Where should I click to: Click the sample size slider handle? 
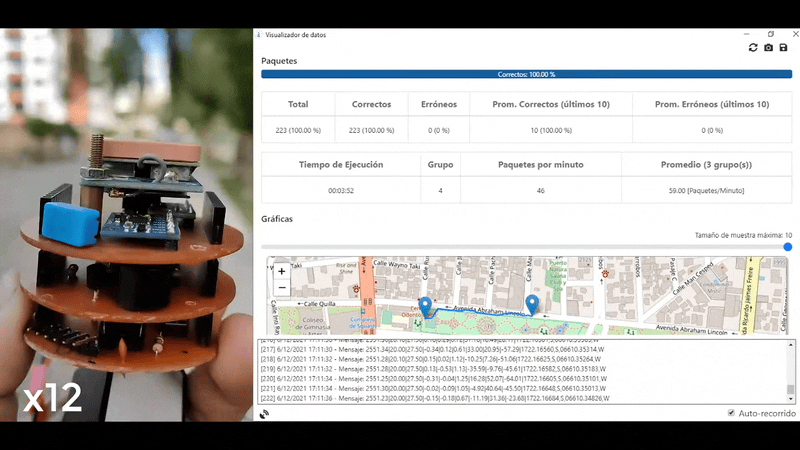pyautogui.click(x=787, y=247)
